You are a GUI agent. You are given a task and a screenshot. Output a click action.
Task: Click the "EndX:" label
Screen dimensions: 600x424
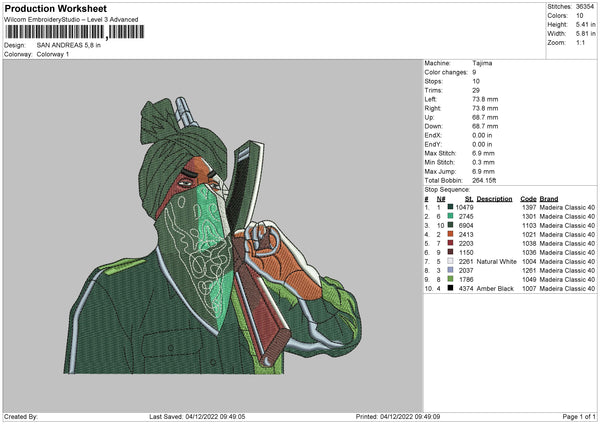433,135
